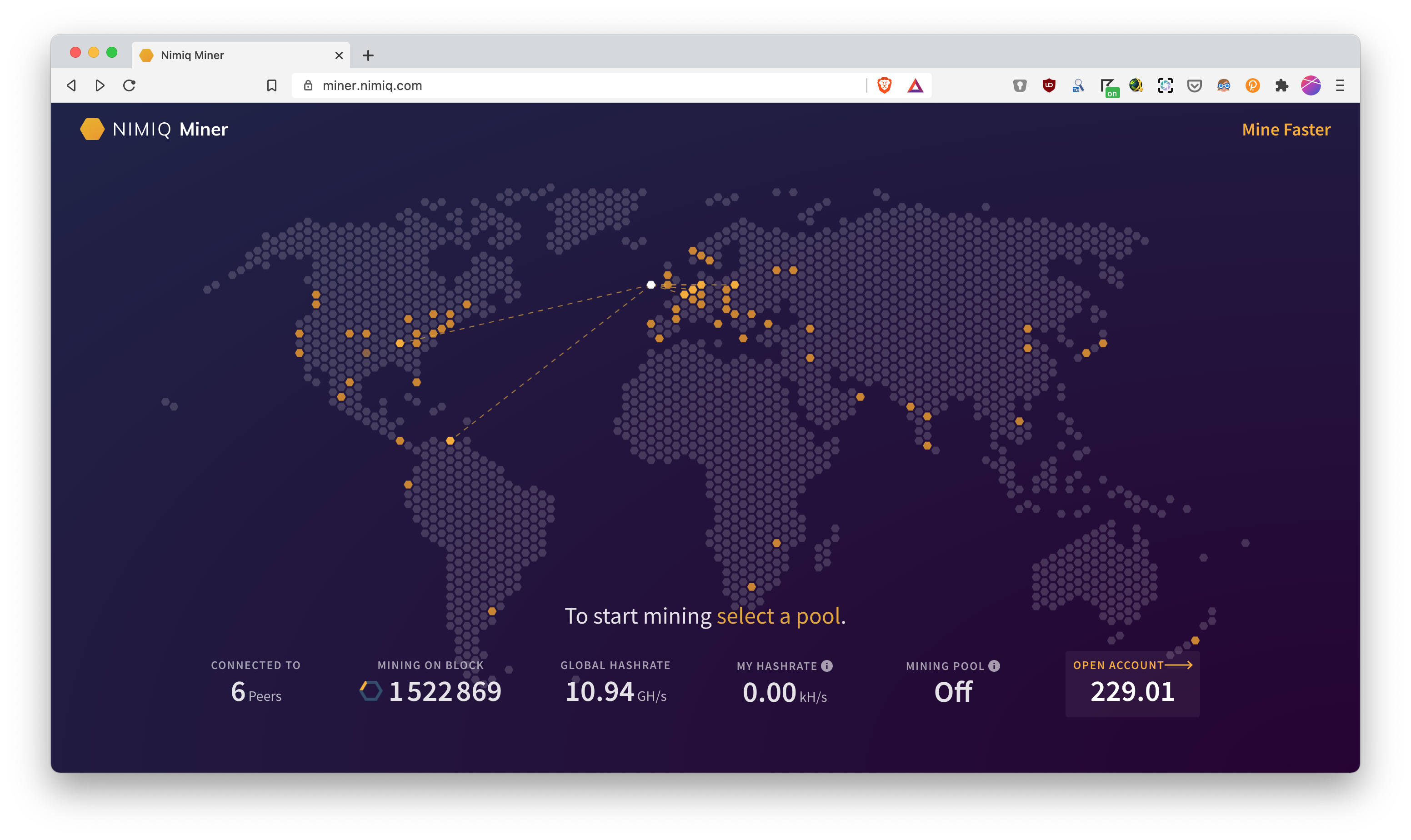This screenshot has height=840, width=1411.
Task: Open the uBlock Origin extension
Action: tap(1049, 85)
